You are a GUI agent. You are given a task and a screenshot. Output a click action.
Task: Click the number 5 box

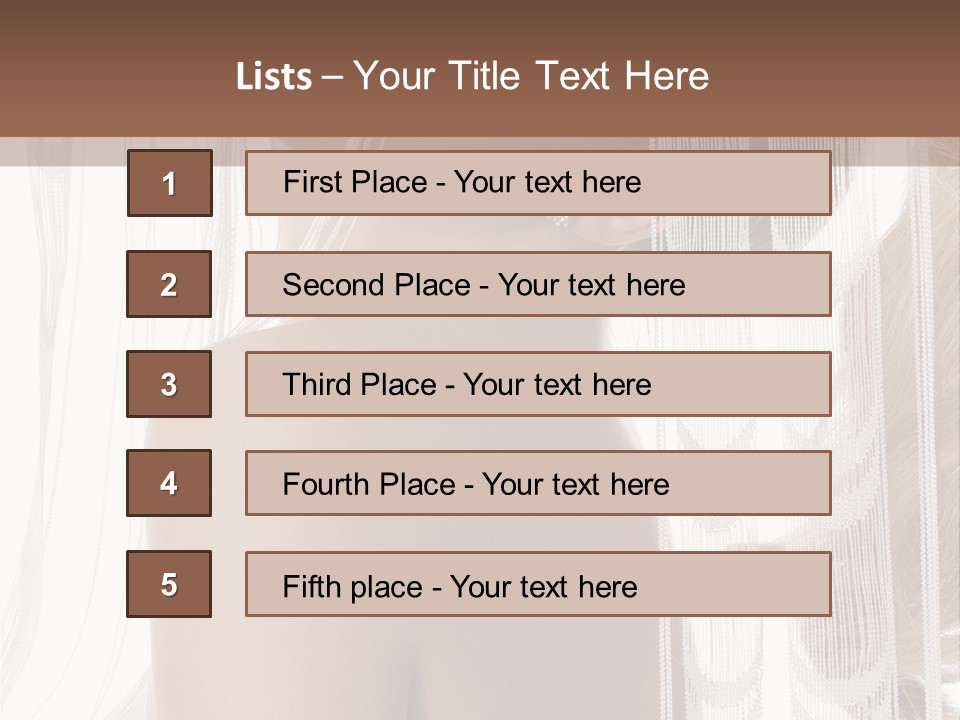coord(169,584)
